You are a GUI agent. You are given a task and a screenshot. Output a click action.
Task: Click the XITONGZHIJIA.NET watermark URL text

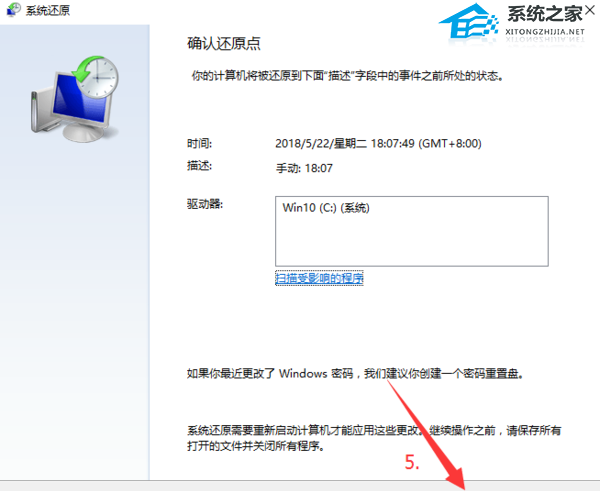point(545,32)
